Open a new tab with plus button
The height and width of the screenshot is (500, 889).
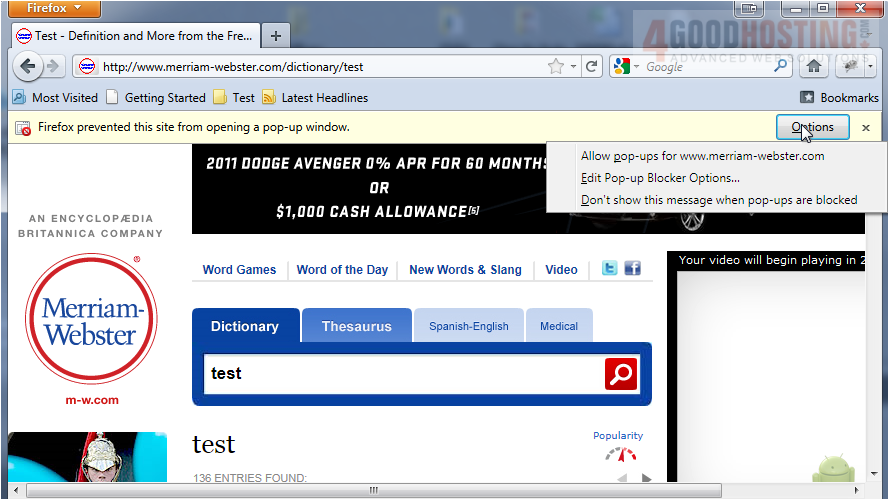[x=276, y=36]
